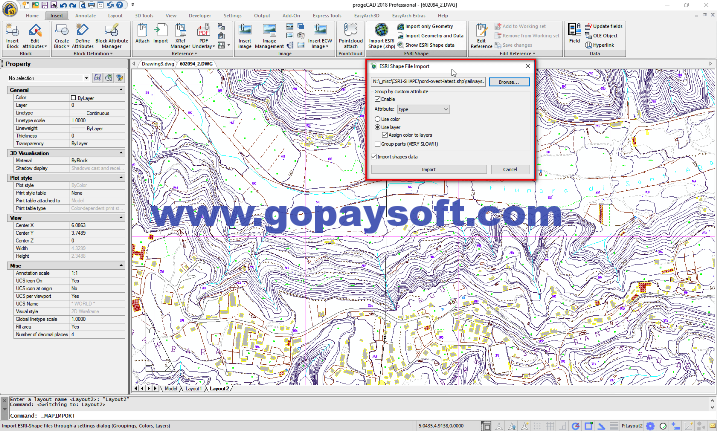Click the Browse... button

(x=509, y=82)
